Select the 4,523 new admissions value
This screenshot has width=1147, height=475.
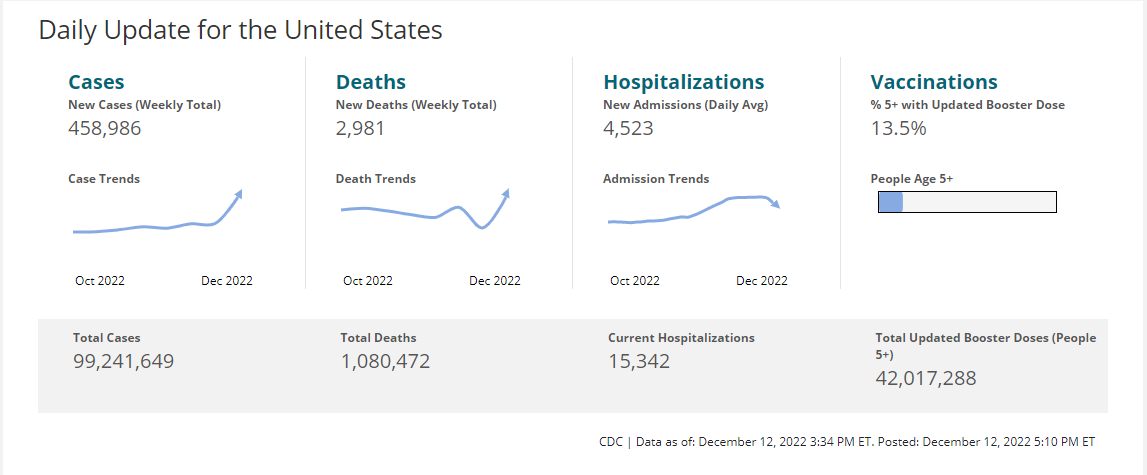click(x=628, y=129)
